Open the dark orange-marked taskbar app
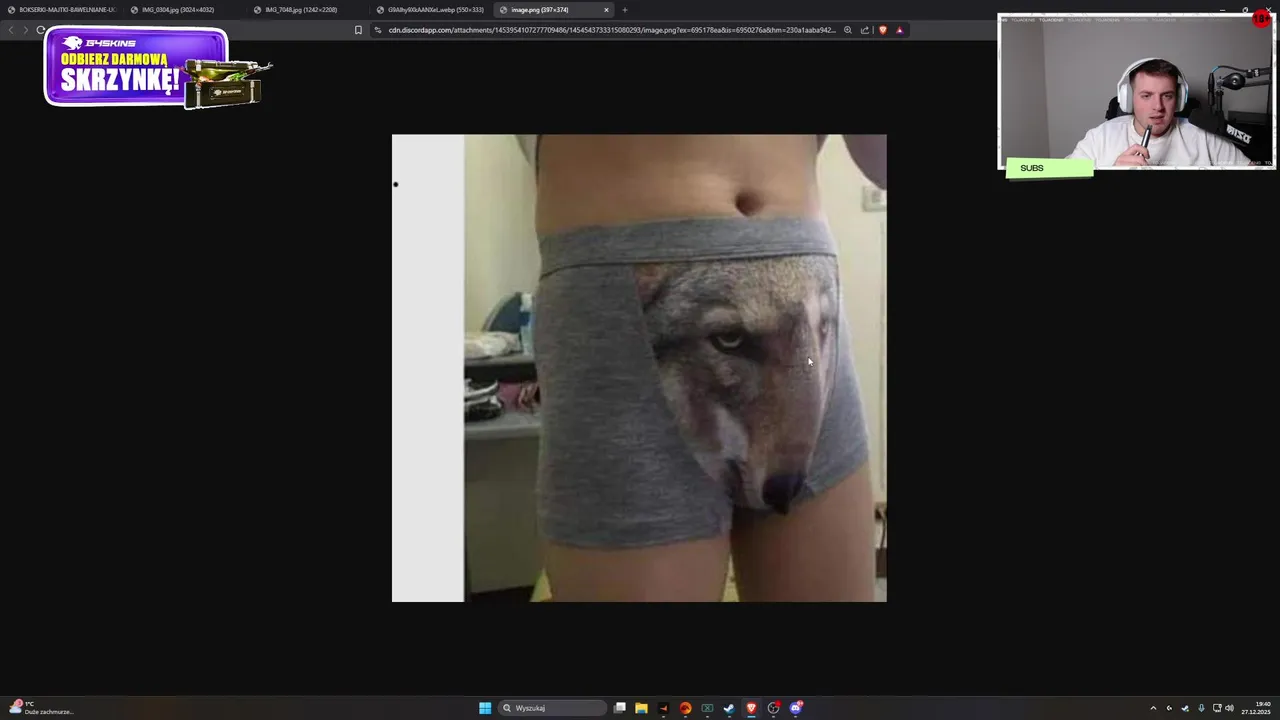 (x=663, y=708)
